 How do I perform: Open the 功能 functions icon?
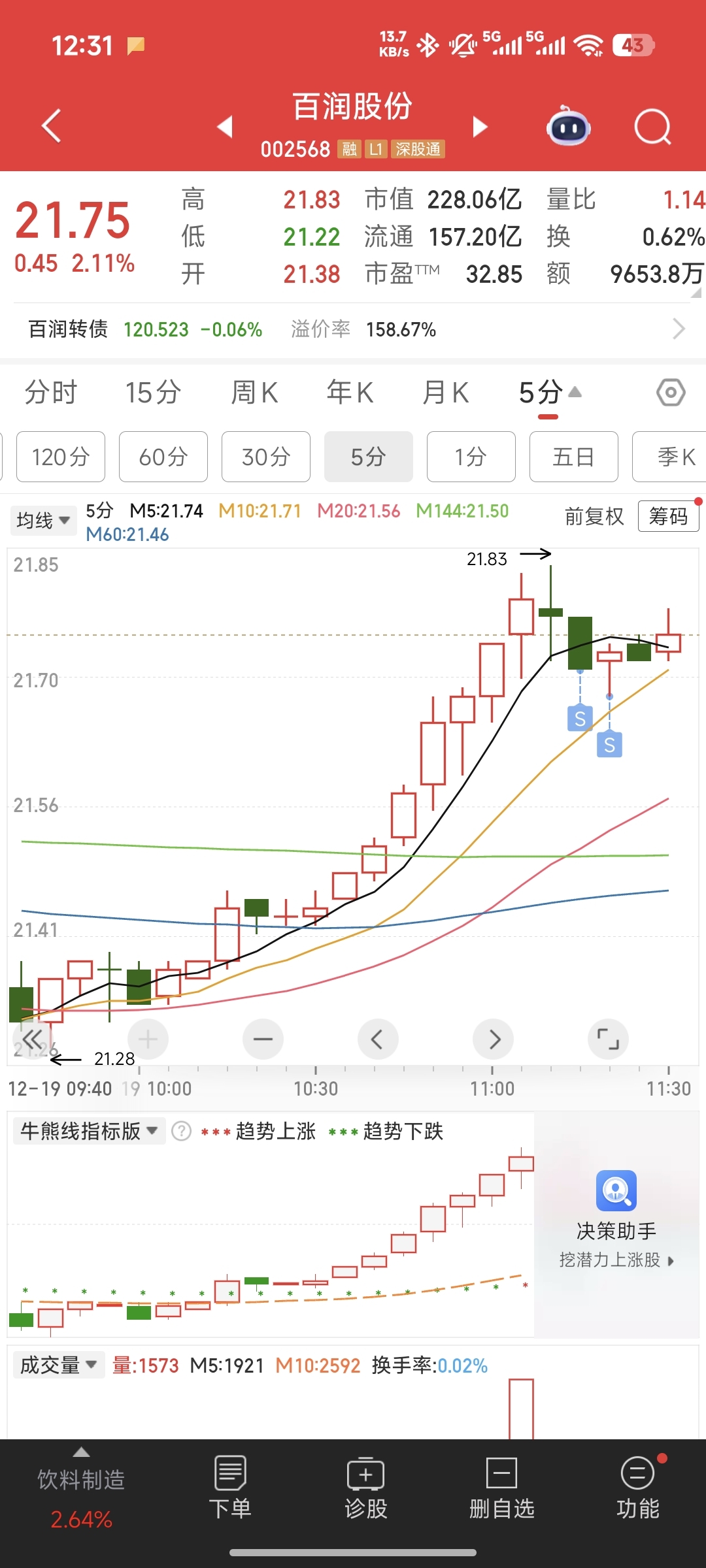tap(638, 1473)
